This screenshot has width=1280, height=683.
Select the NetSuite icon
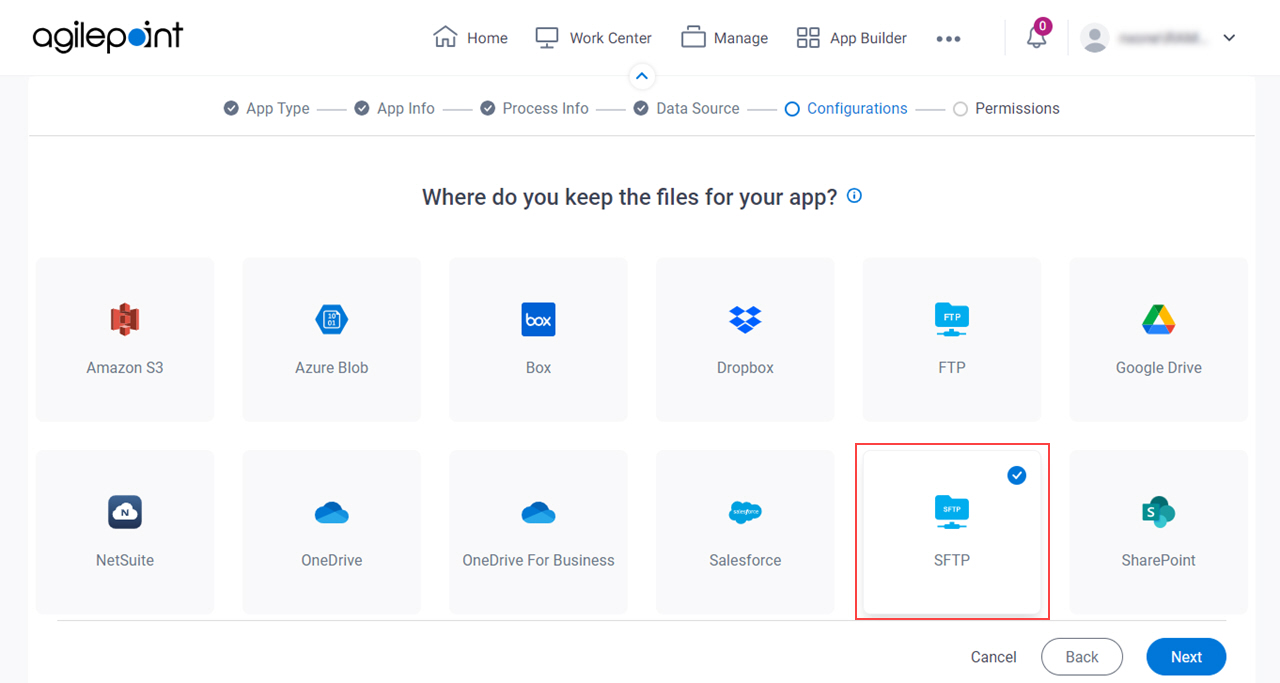point(125,512)
